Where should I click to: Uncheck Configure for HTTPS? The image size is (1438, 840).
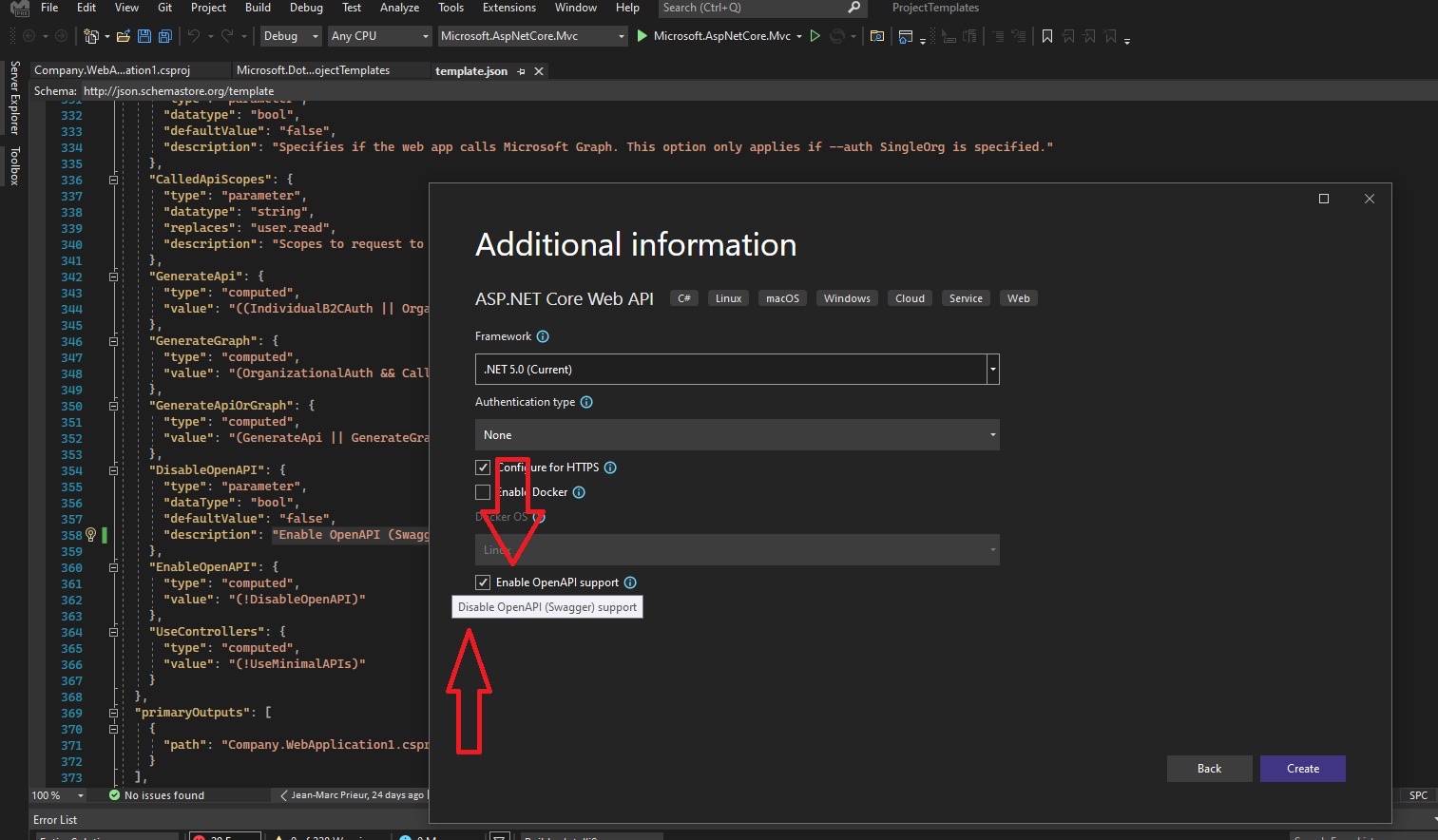[483, 467]
